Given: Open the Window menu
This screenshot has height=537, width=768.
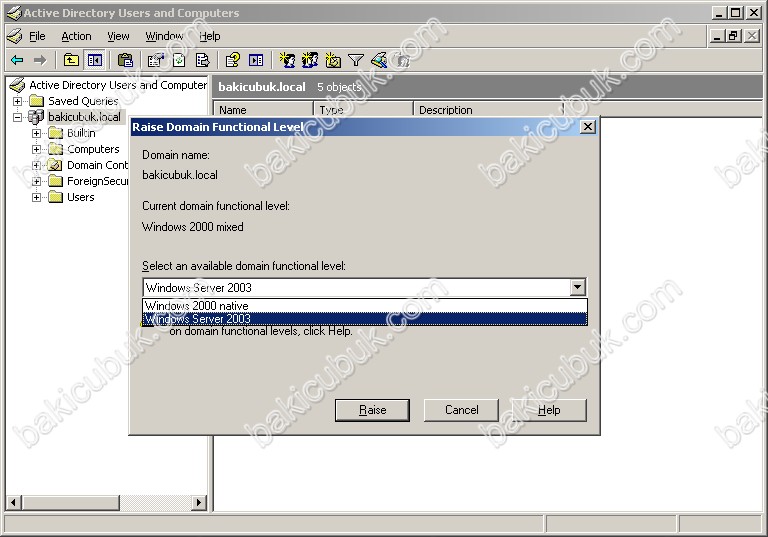Looking at the screenshot, I should (164, 36).
